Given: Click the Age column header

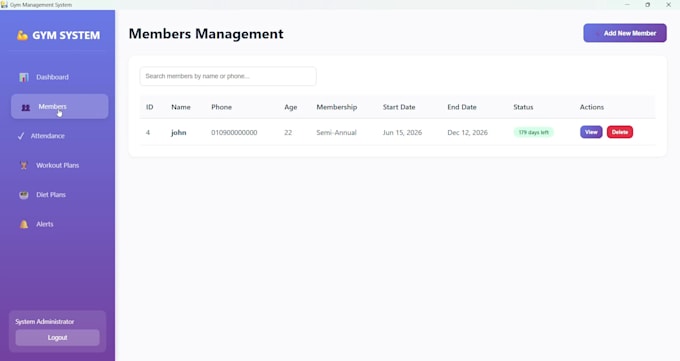Looking at the screenshot, I should point(291,107).
